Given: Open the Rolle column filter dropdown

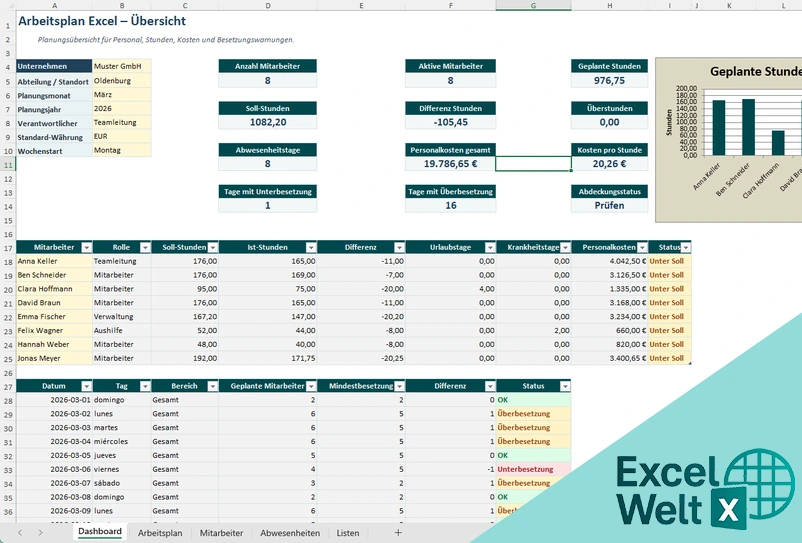Looking at the screenshot, I should point(145,247).
